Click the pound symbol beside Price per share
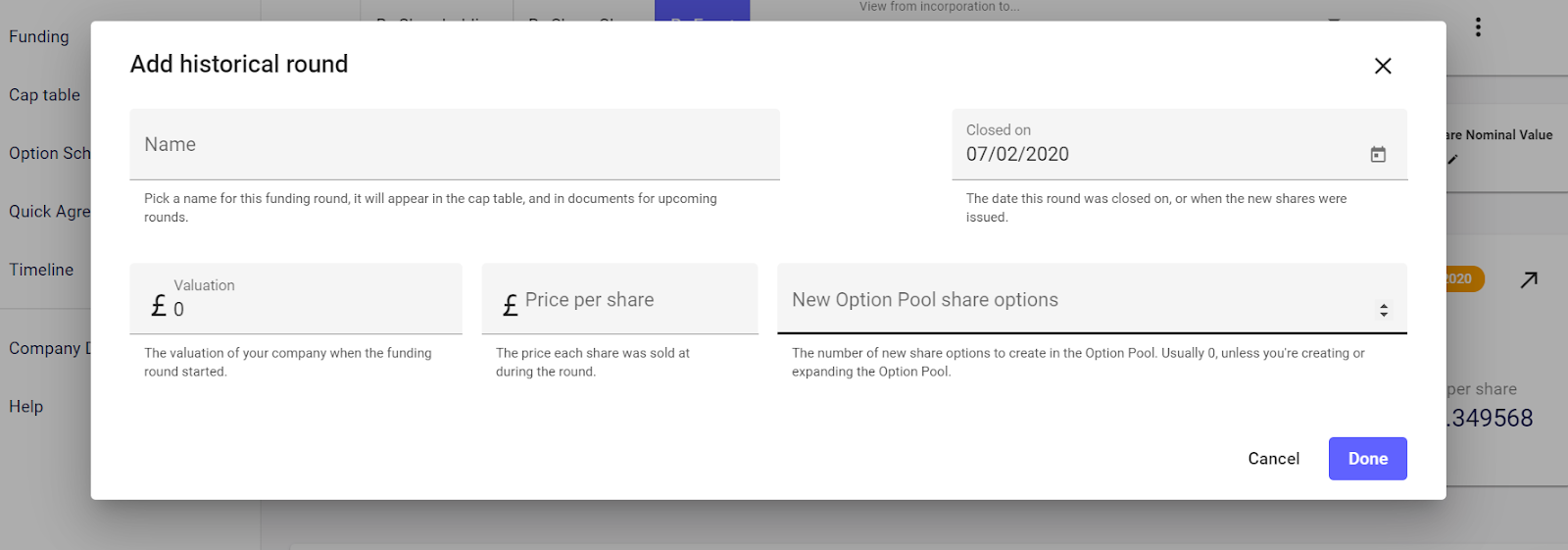1568x550 pixels. pos(510,306)
